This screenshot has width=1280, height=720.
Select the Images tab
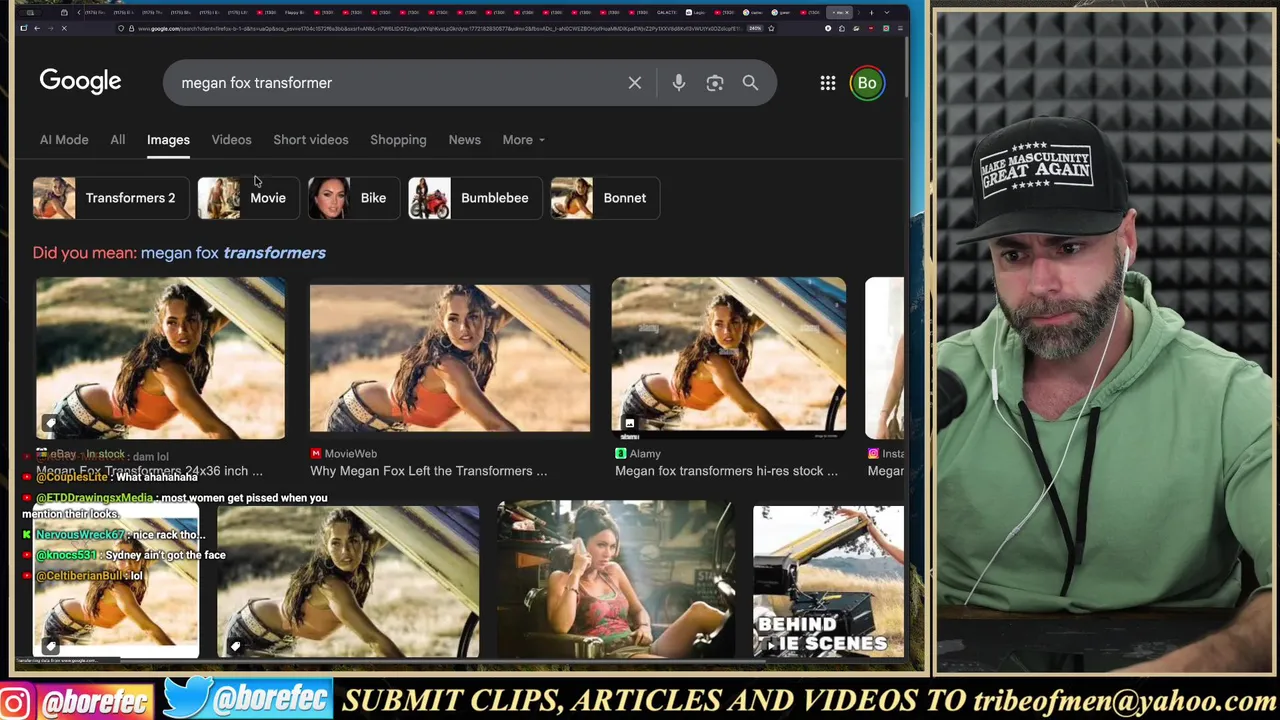click(x=168, y=140)
